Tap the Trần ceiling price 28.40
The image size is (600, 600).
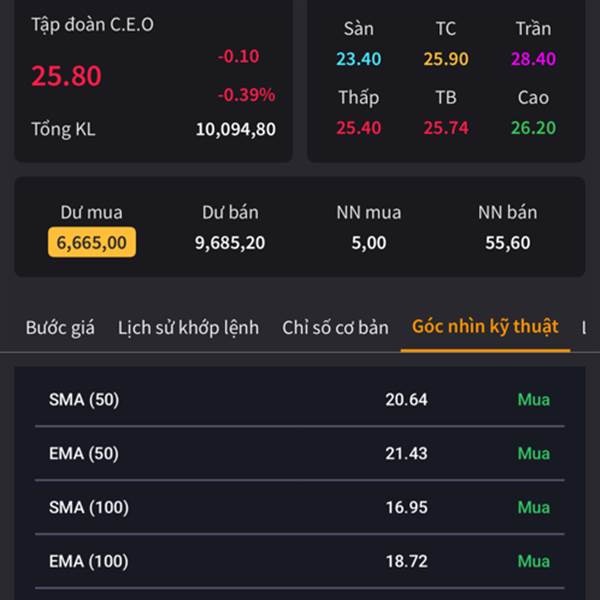click(x=533, y=59)
